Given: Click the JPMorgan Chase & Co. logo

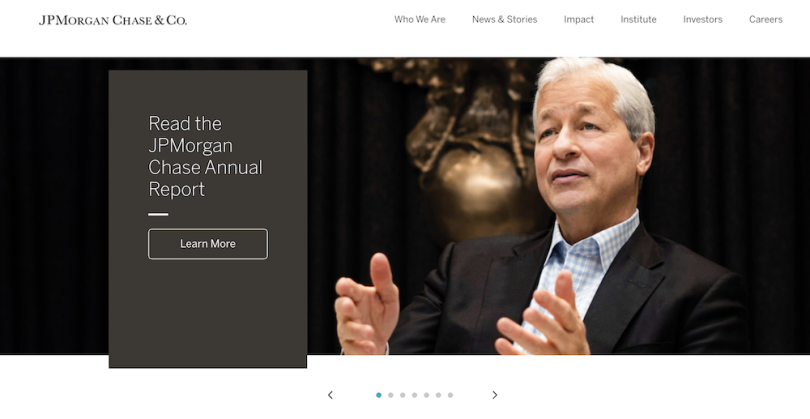Looking at the screenshot, I should 113,20.
